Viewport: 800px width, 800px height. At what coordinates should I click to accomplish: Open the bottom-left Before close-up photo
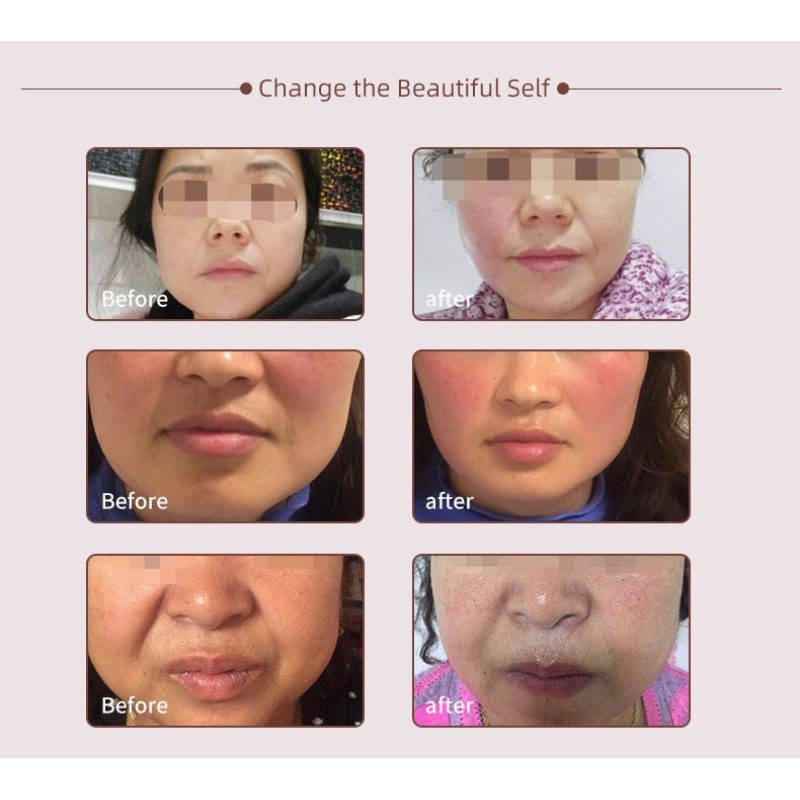(x=225, y=640)
